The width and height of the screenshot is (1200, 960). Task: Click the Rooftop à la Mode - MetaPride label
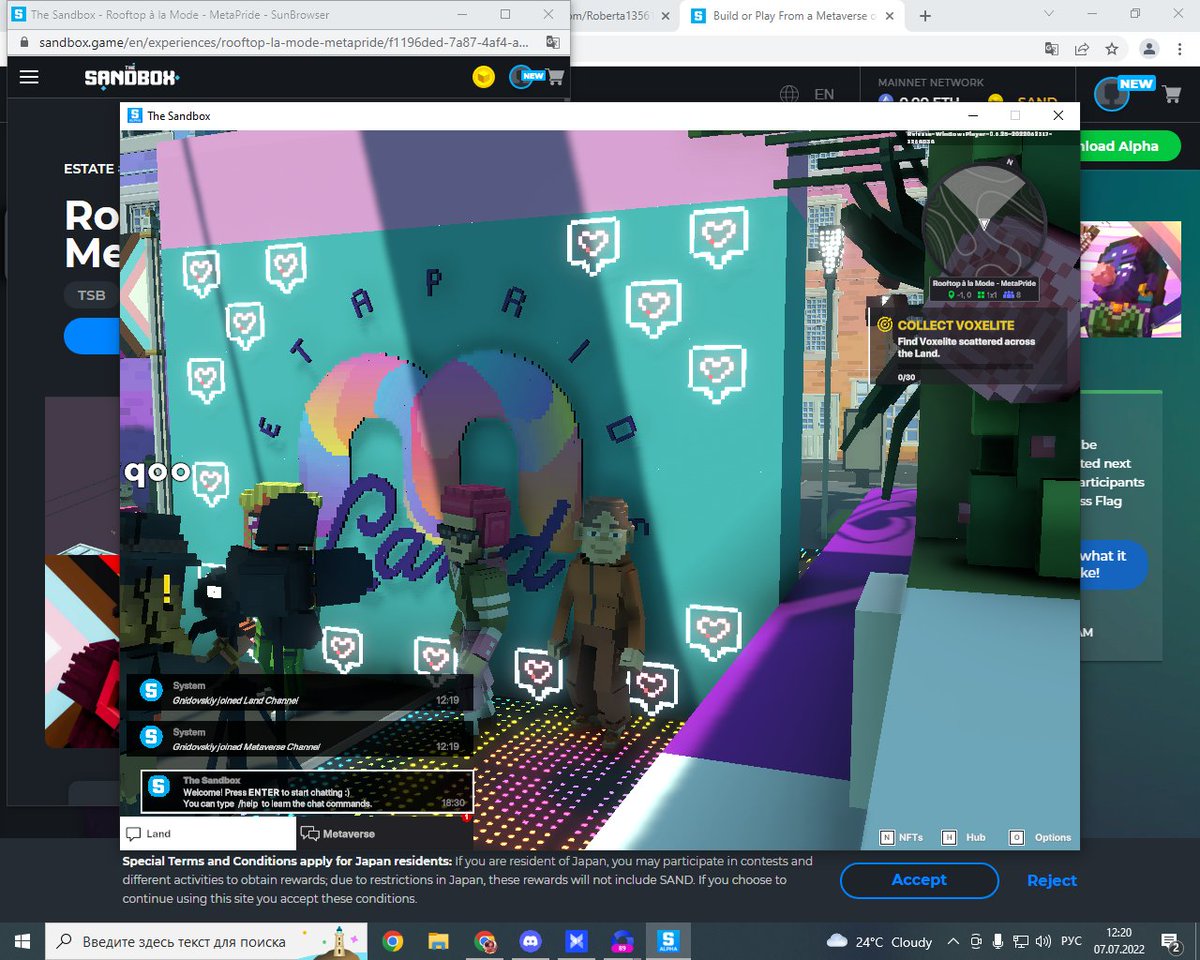click(984, 284)
